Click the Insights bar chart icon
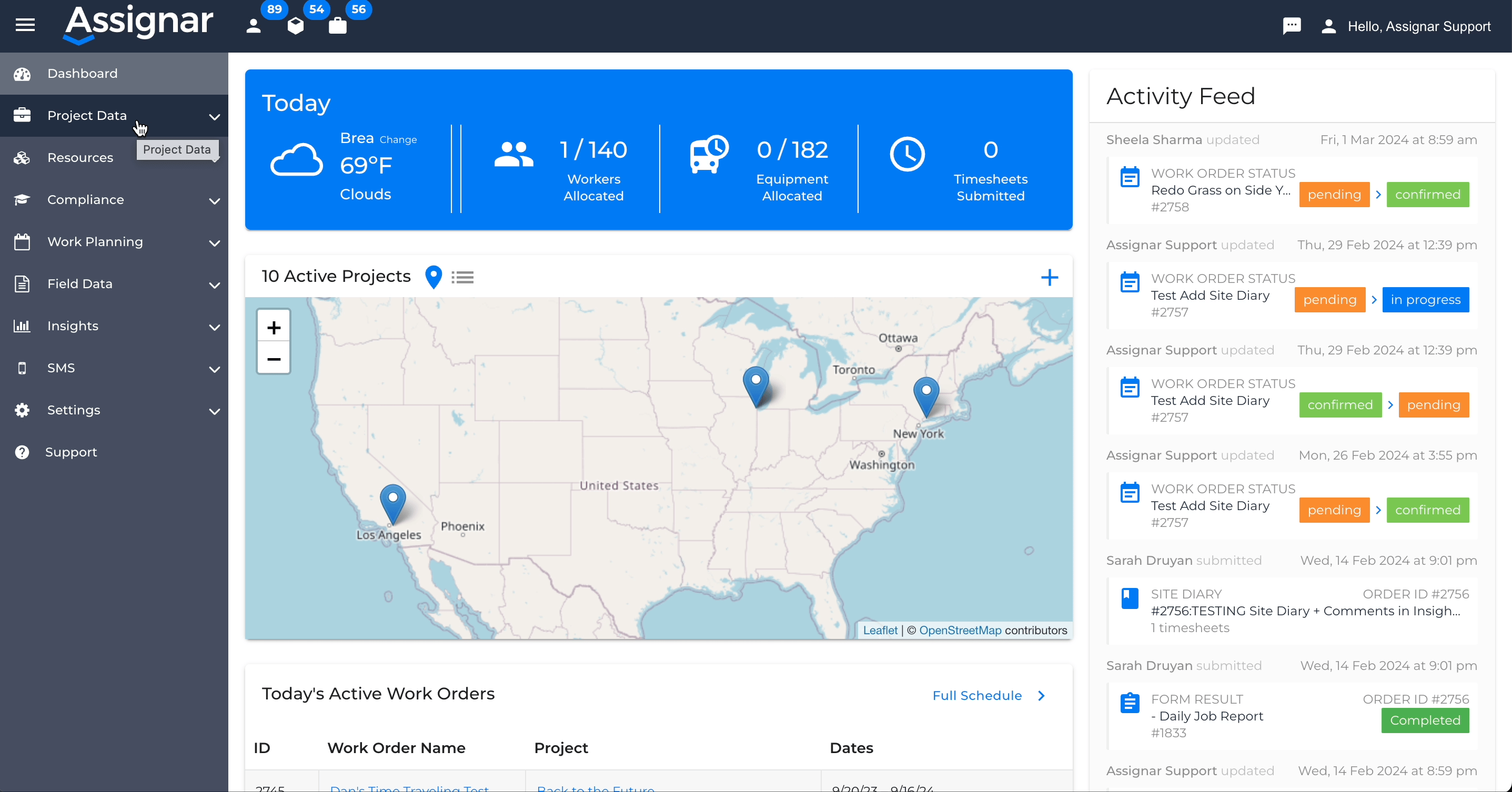The height and width of the screenshot is (792, 1512). point(22,326)
